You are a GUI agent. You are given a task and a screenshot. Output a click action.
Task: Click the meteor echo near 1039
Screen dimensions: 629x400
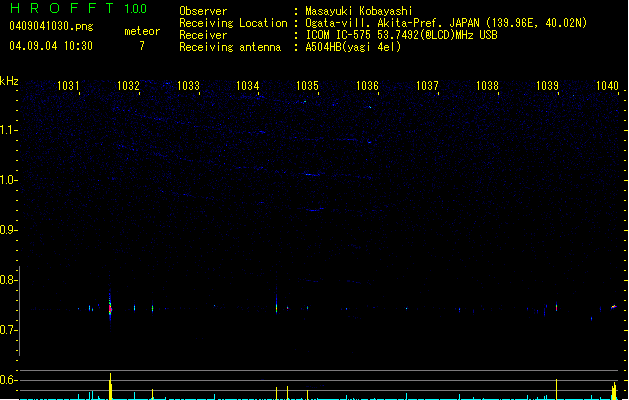(556, 307)
